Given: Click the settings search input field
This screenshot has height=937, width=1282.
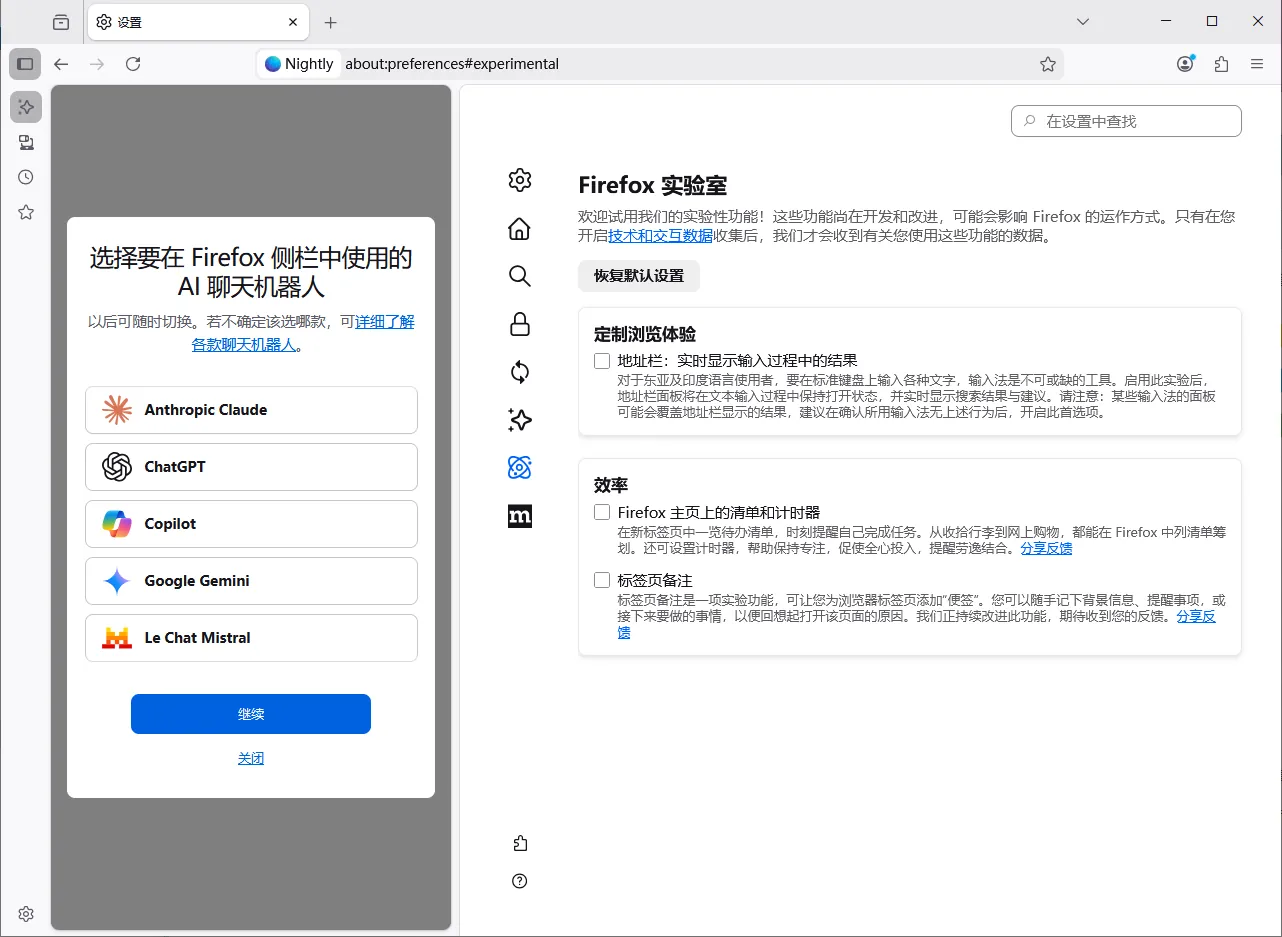Looking at the screenshot, I should click(1126, 120).
